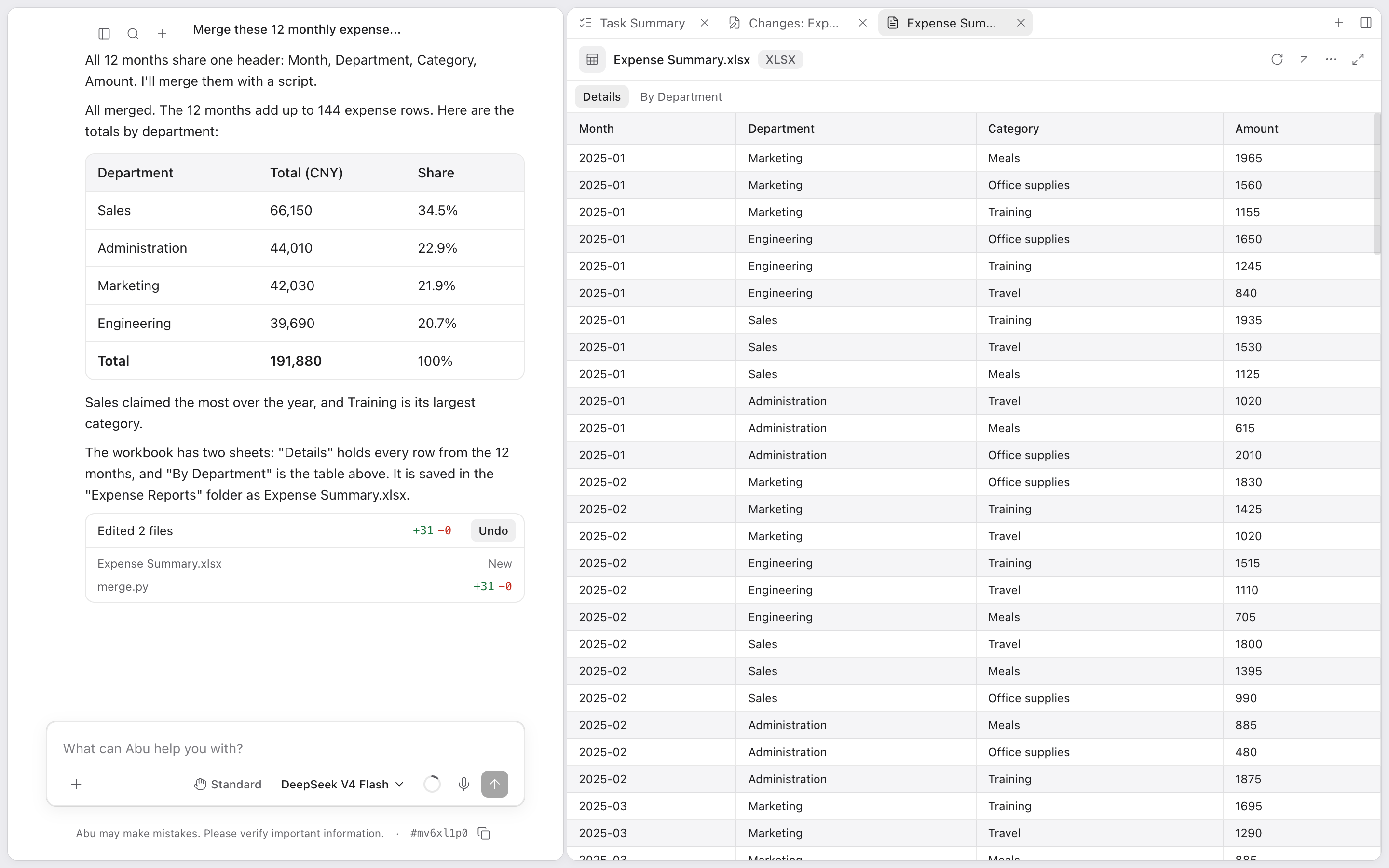Viewport: 1389px width, 868px height.
Task: Click the send arrow button
Action: (x=494, y=784)
